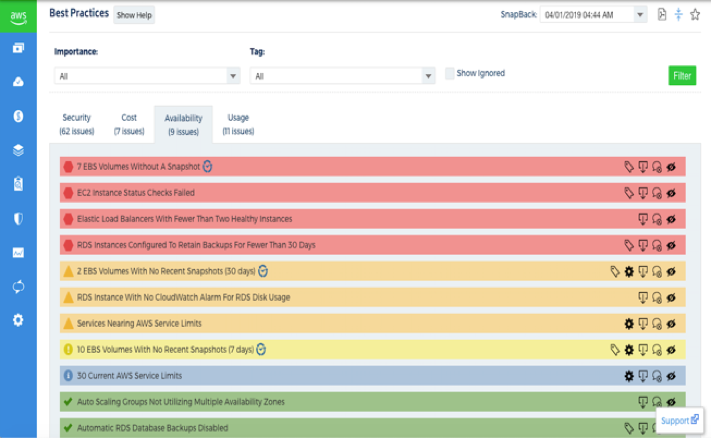Click gear icon on Services Nearing AWS Service Limits row

pyautogui.click(x=629, y=324)
